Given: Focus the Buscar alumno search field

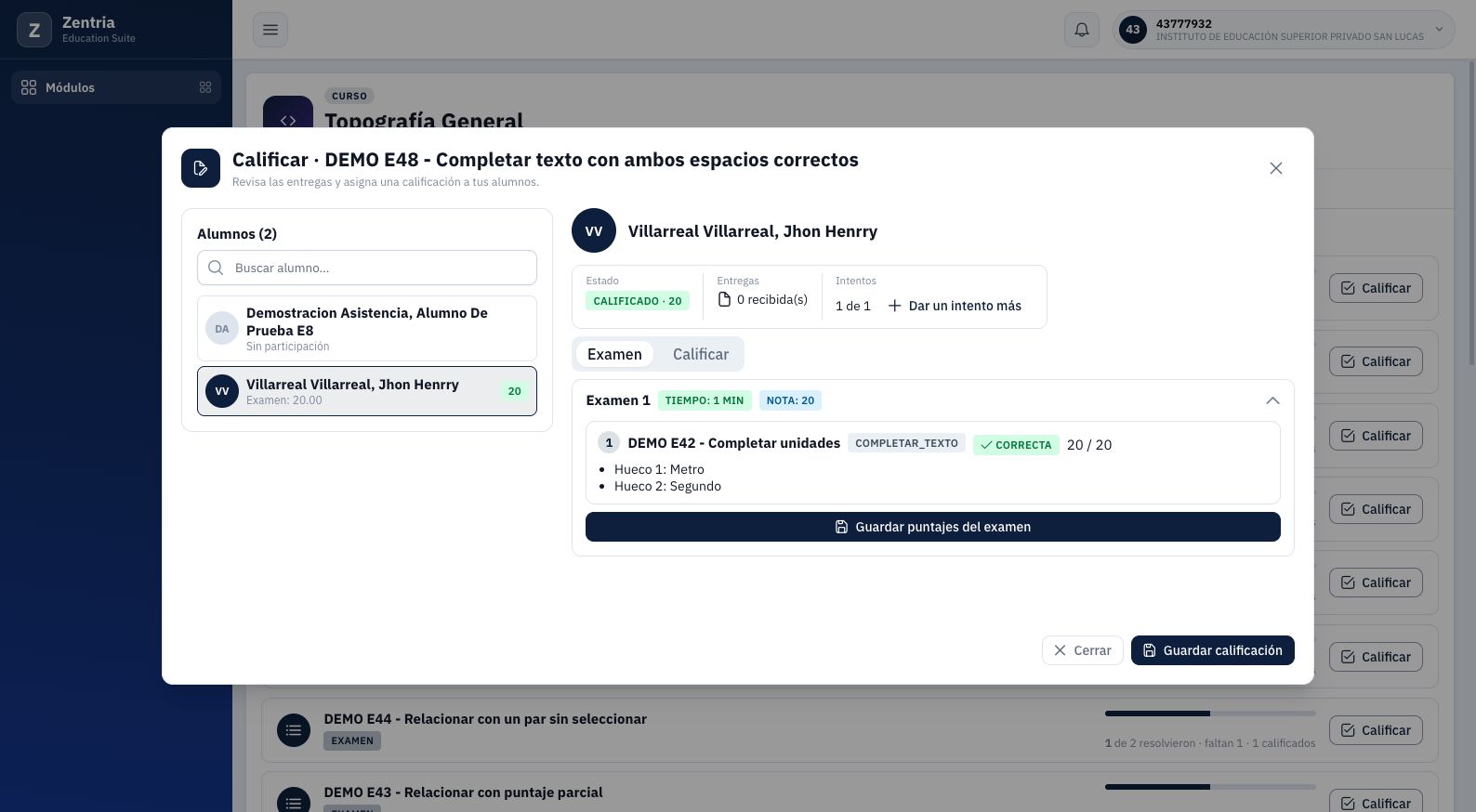Looking at the screenshot, I should (367, 268).
